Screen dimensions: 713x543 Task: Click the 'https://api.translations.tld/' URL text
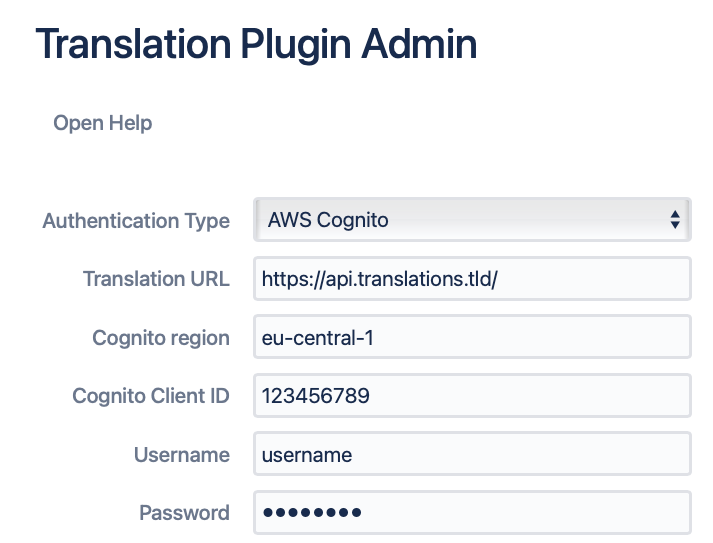[x=379, y=279]
